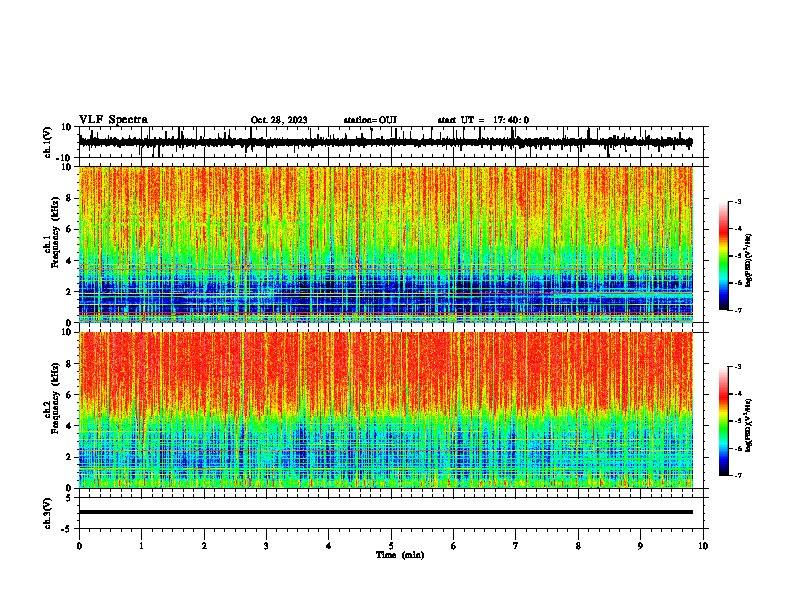Click time-axis tick label '4'
The width and height of the screenshot is (792, 612).
329,546
